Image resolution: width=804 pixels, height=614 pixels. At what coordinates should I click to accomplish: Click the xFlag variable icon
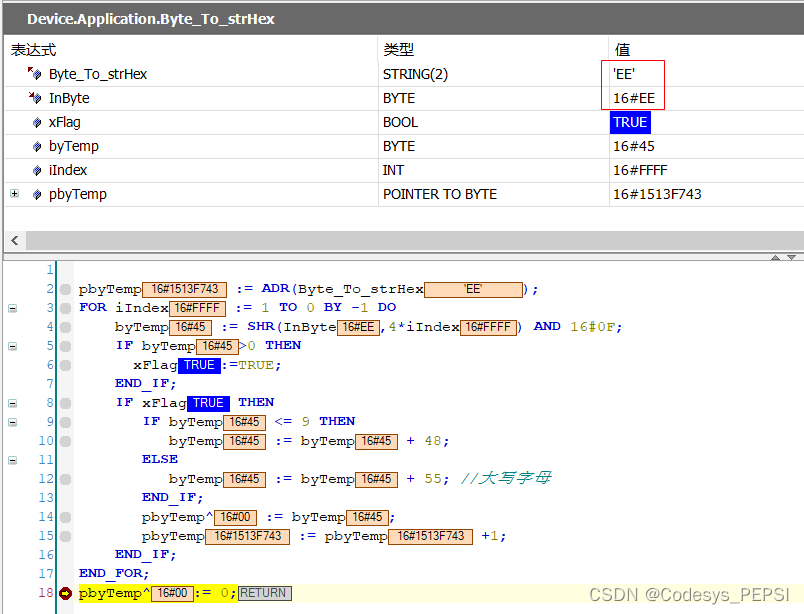click(x=36, y=122)
